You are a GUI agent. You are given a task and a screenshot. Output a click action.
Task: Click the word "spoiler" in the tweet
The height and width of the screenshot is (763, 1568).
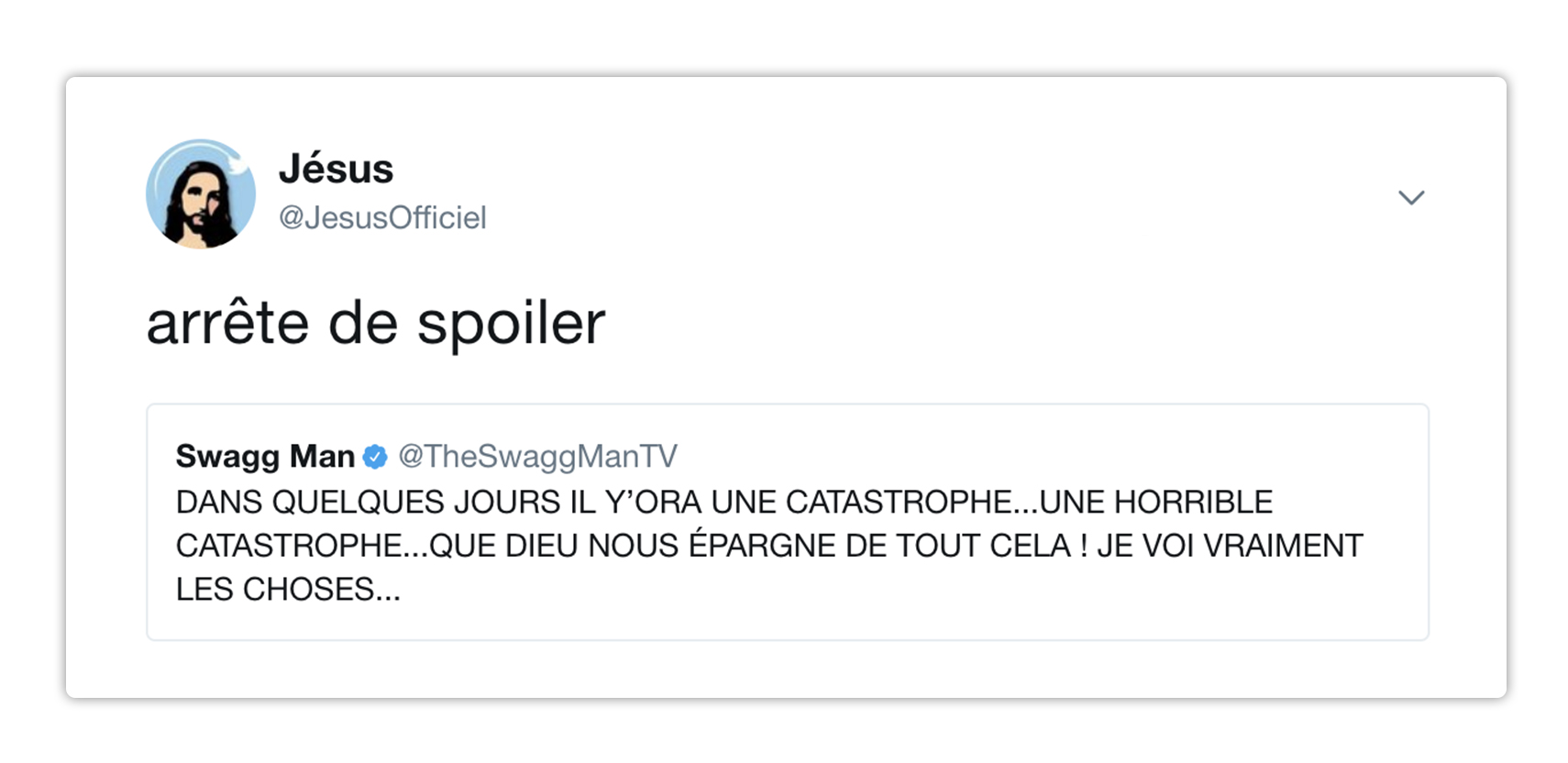coord(511,326)
